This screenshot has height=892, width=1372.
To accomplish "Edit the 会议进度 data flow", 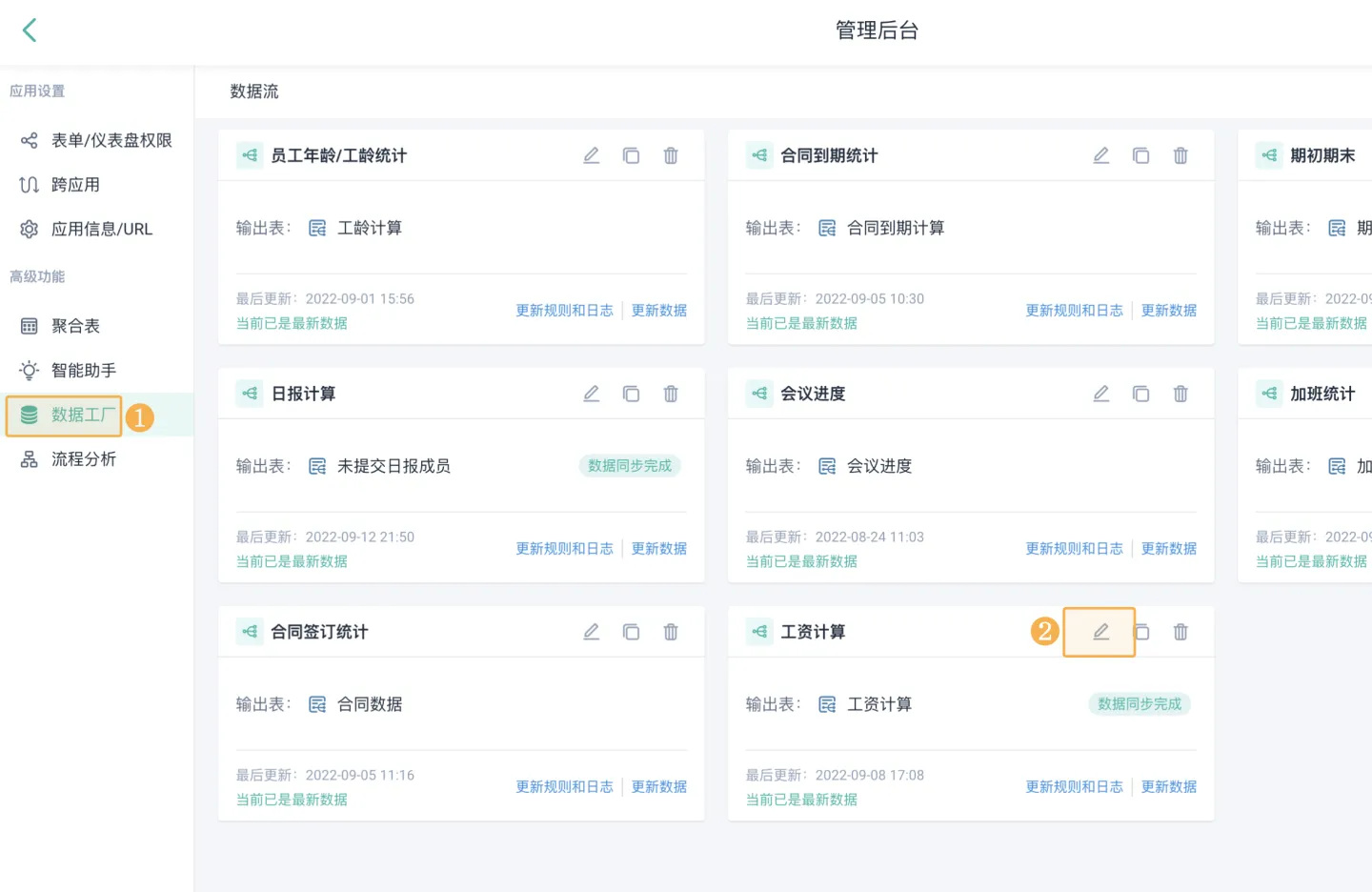I will 1101,394.
